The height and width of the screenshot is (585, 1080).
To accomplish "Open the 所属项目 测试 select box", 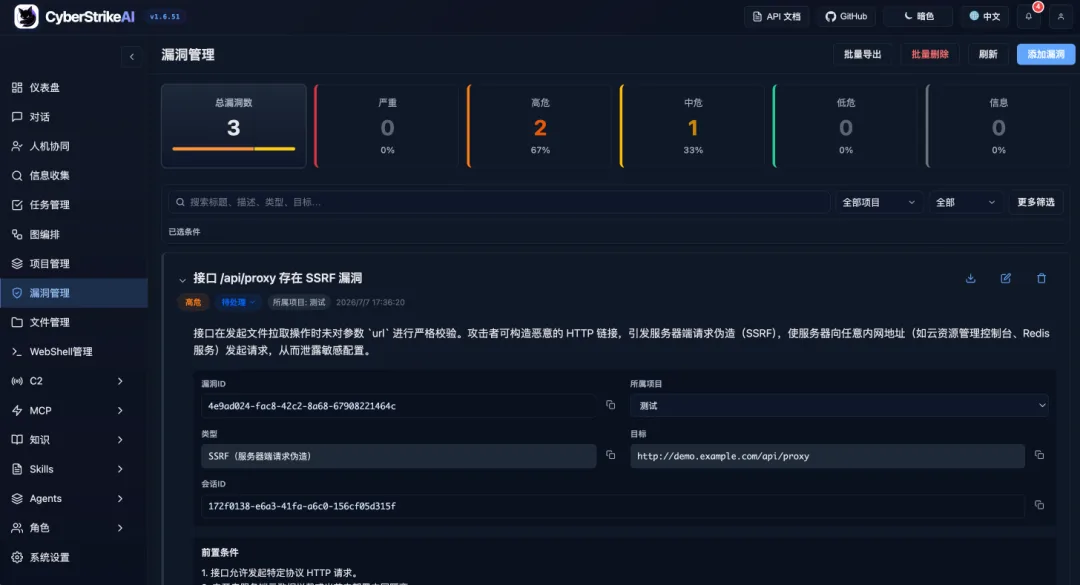I will tap(839, 406).
